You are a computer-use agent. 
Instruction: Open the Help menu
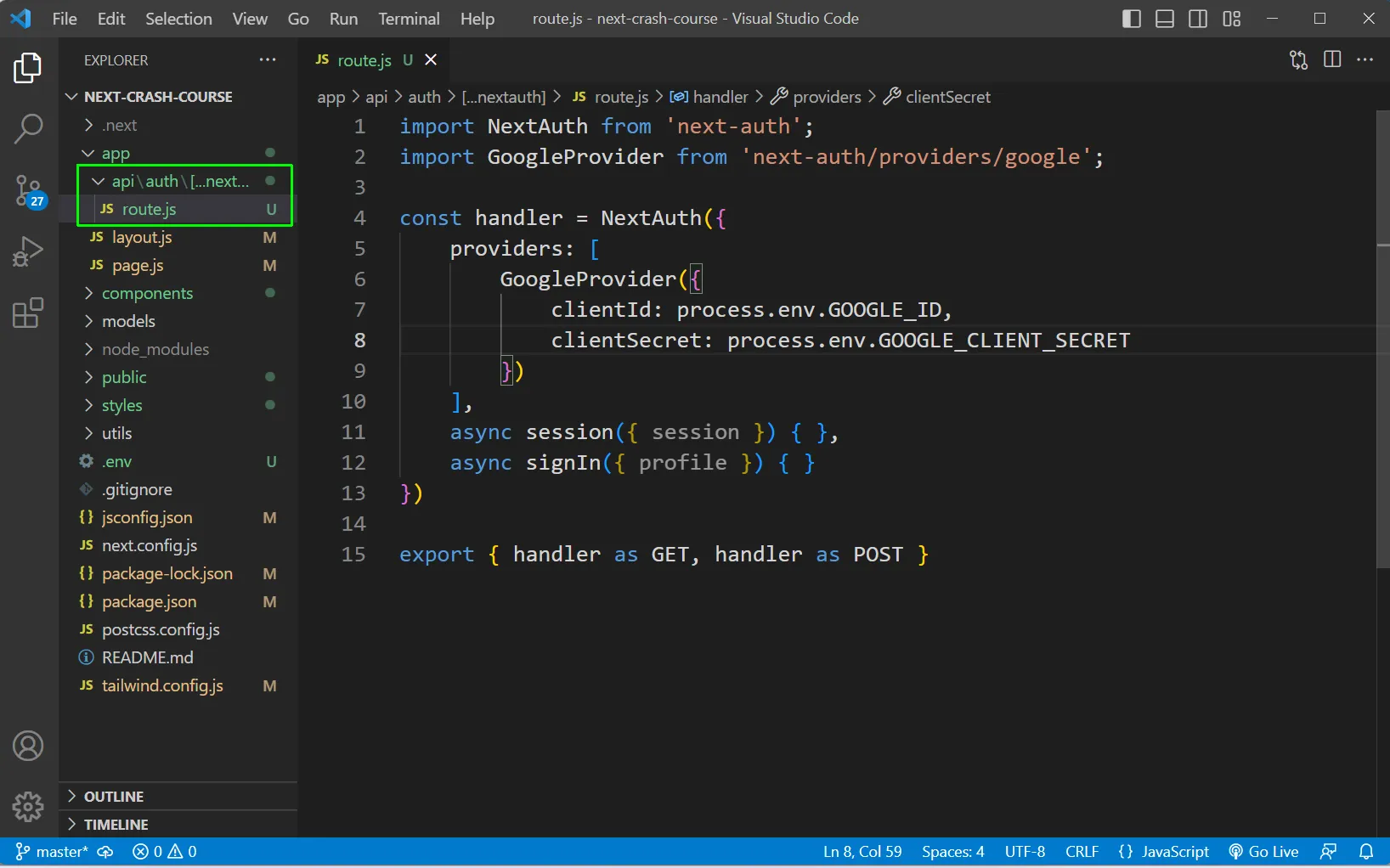477,19
